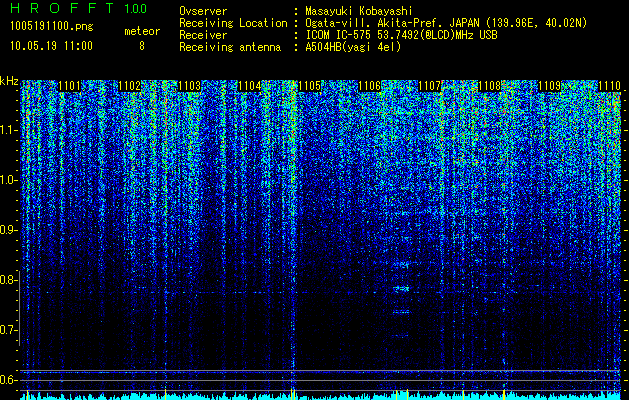Click the 'Ovserver' field label
The height and width of the screenshot is (400, 629).
pos(203,12)
